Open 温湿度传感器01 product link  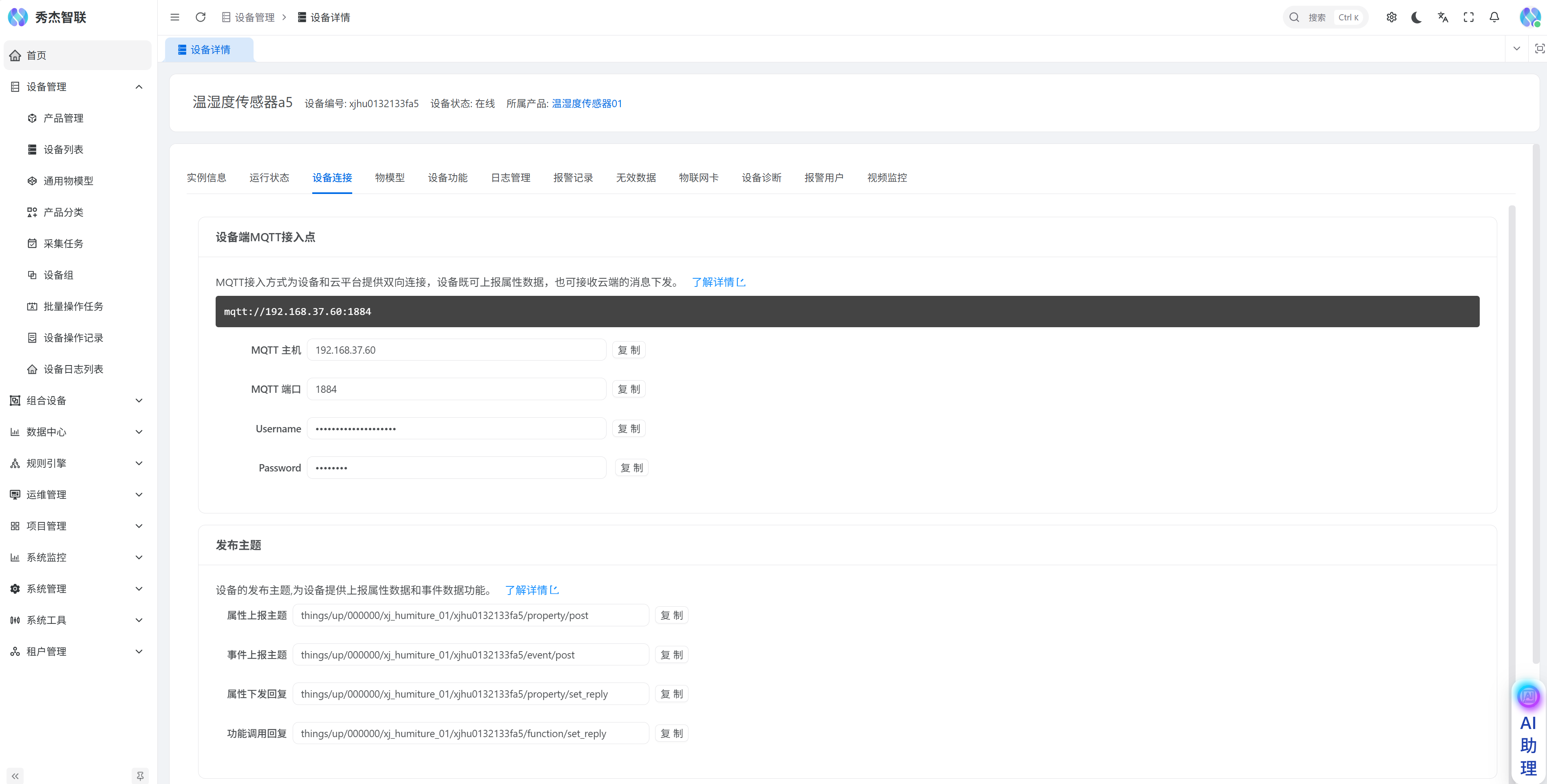pyautogui.click(x=587, y=104)
